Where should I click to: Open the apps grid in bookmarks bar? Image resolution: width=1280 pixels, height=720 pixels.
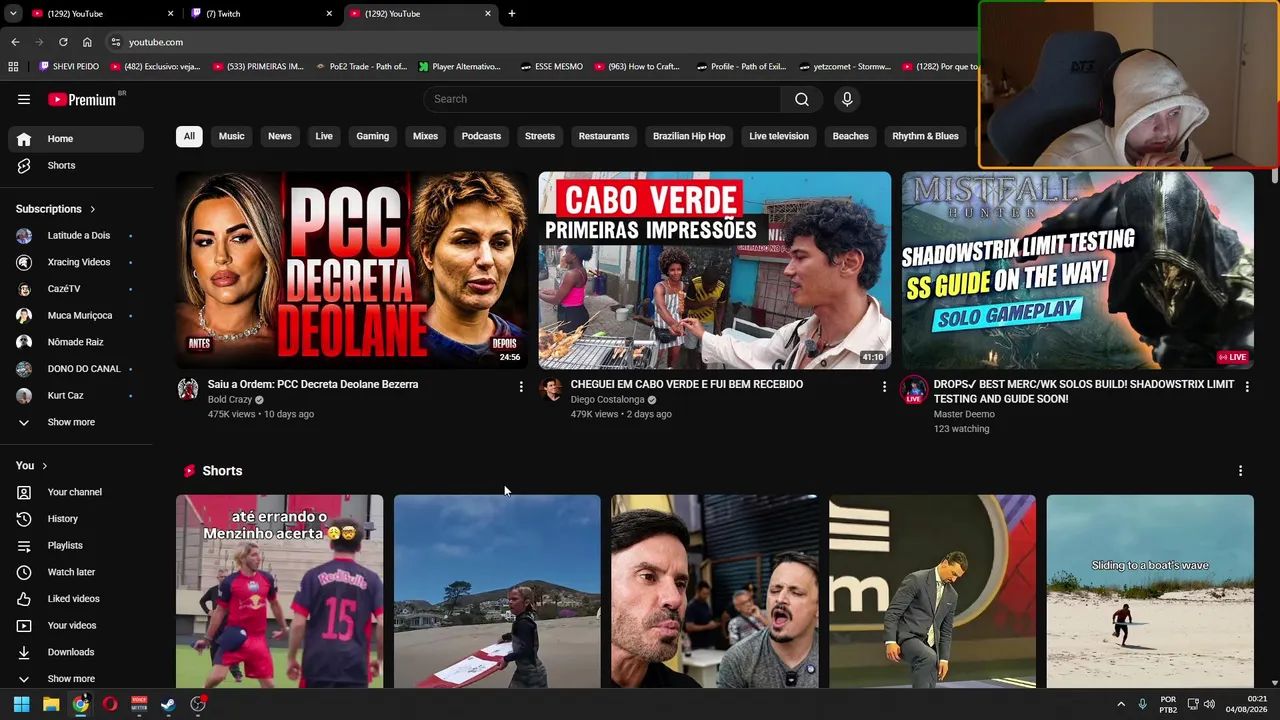(x=13, y=67)
